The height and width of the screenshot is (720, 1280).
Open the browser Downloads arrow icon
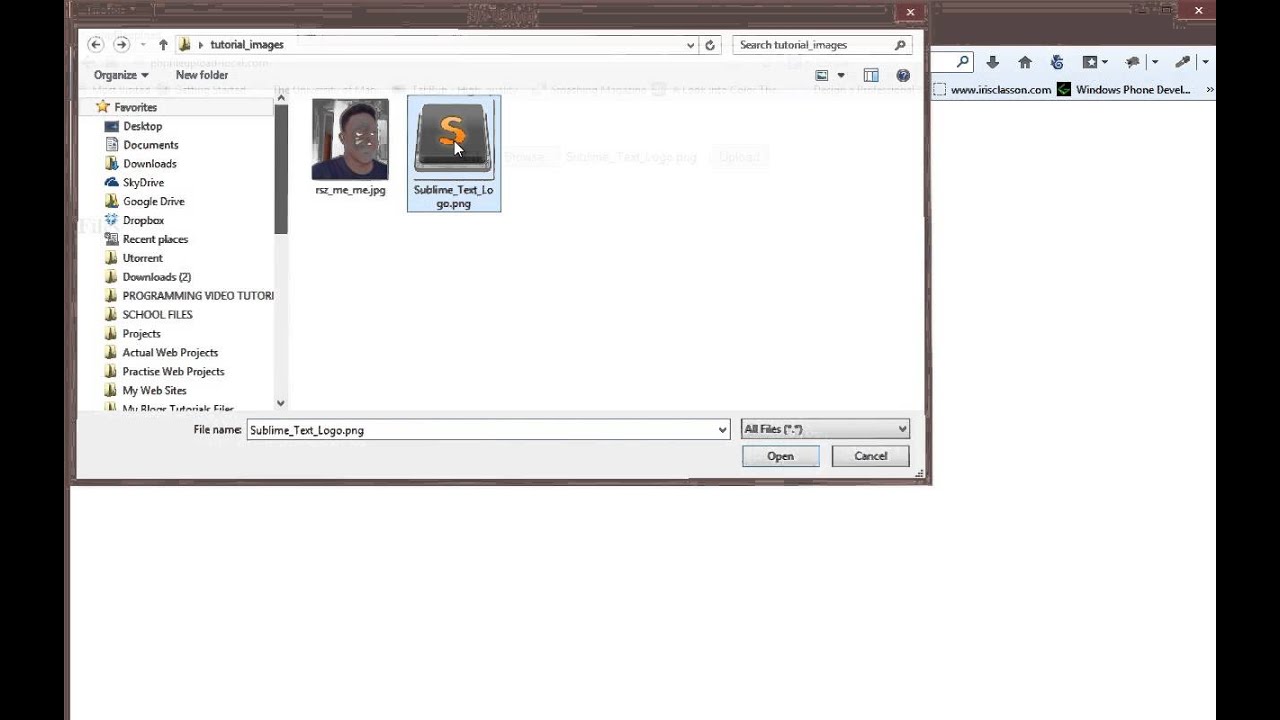coord(992,62)
